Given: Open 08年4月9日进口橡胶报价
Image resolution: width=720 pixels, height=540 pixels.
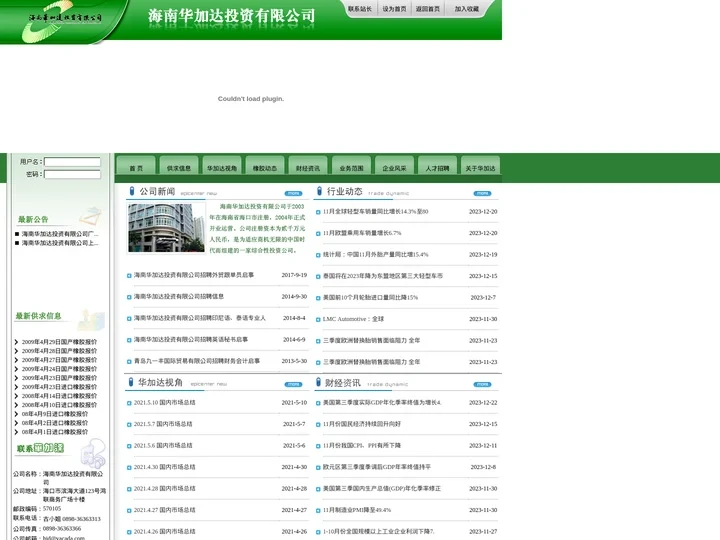Looking at the screenshot, I should 55,414.
